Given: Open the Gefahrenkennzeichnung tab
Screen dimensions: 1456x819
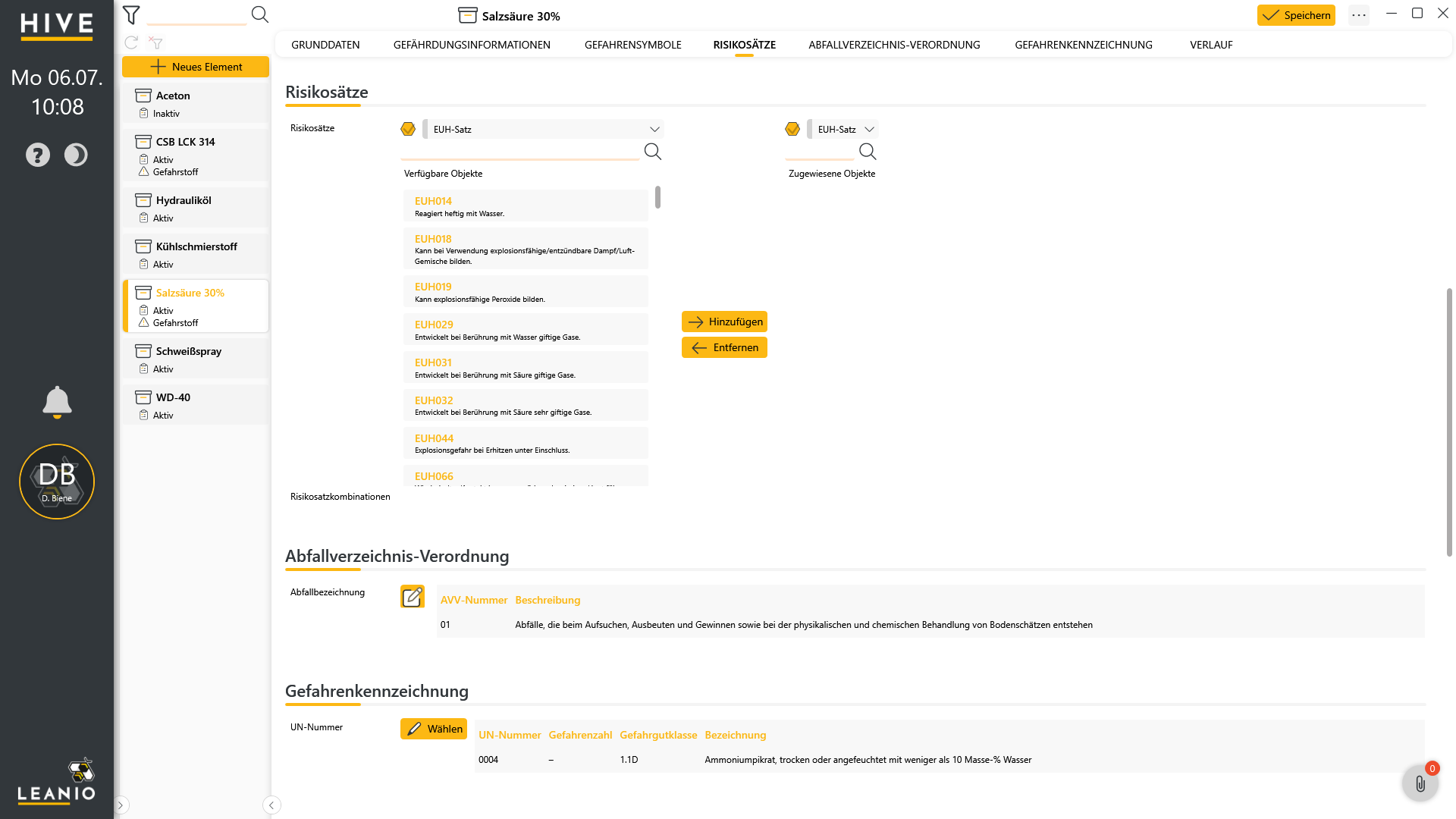Looking at the screenshot, I should pos(1084,45).
